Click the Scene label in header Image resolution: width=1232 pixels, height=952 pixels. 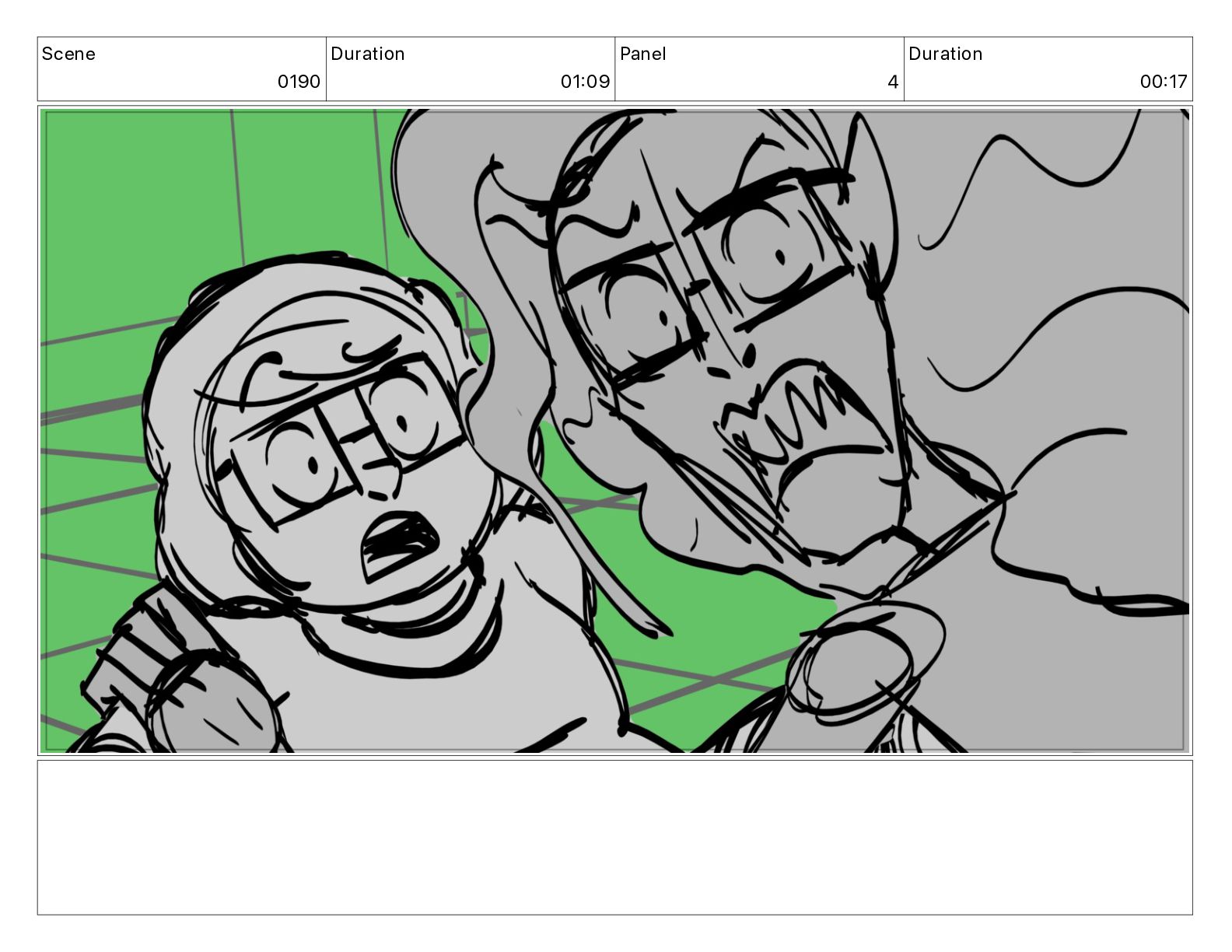(x=68, y=54)
